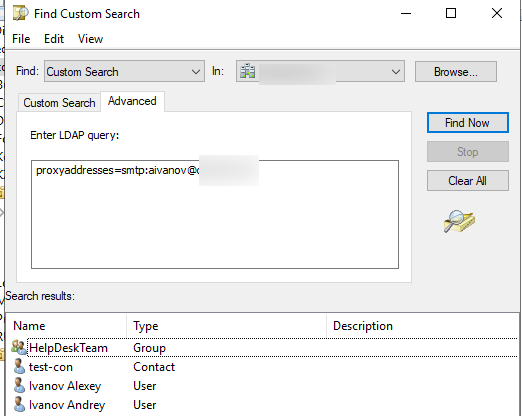
Task: Open the Edit menu
Action: [x=54, y=39]
